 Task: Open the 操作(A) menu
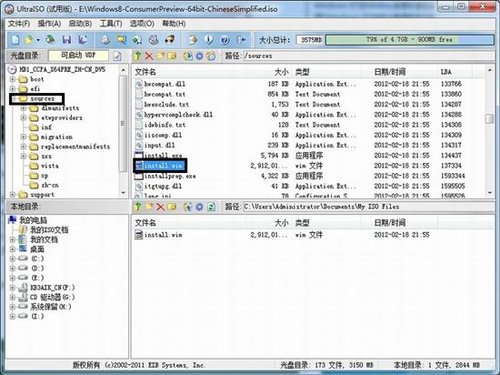click(49, 24)
